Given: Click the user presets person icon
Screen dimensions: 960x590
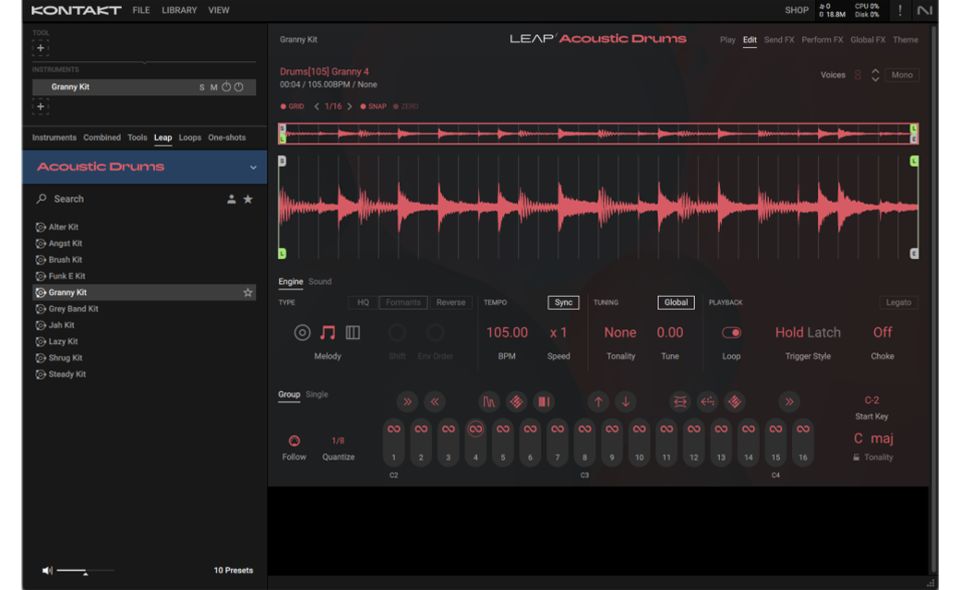Looking at the screenshot, I should (x=231, y=200).
